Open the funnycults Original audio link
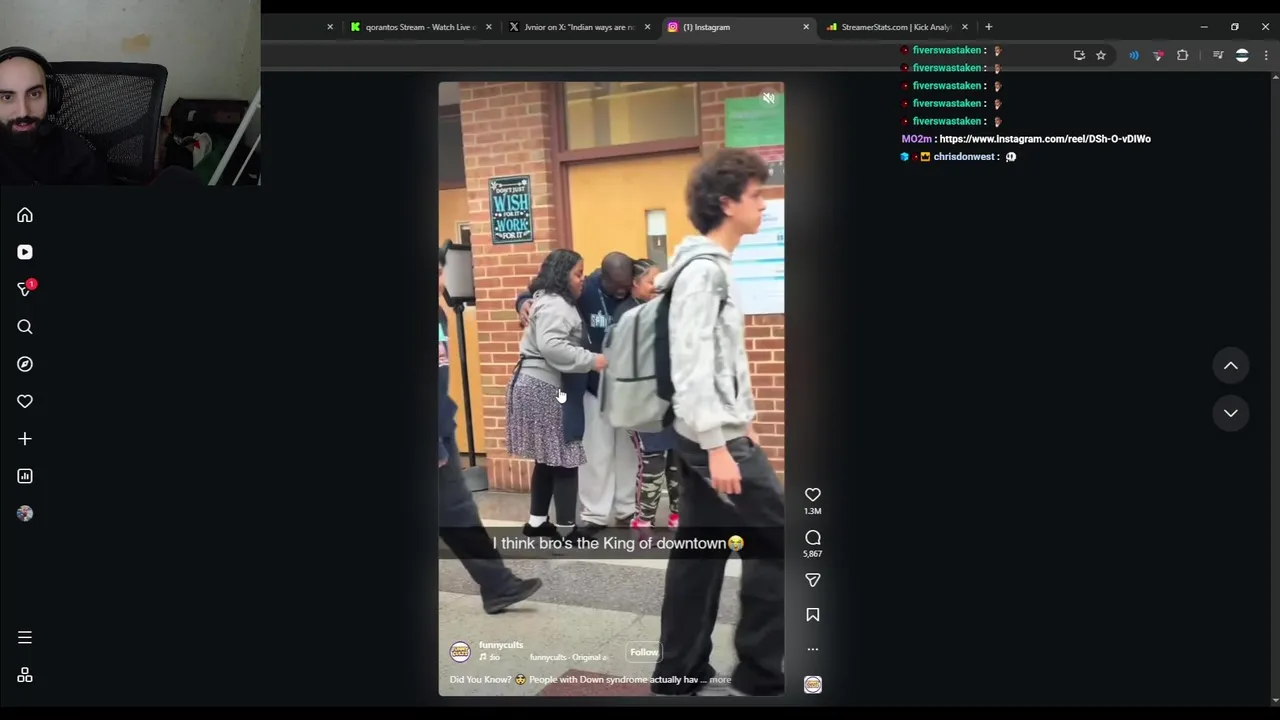Screen dimensions: 1280x720 click(x=568, y=657)
